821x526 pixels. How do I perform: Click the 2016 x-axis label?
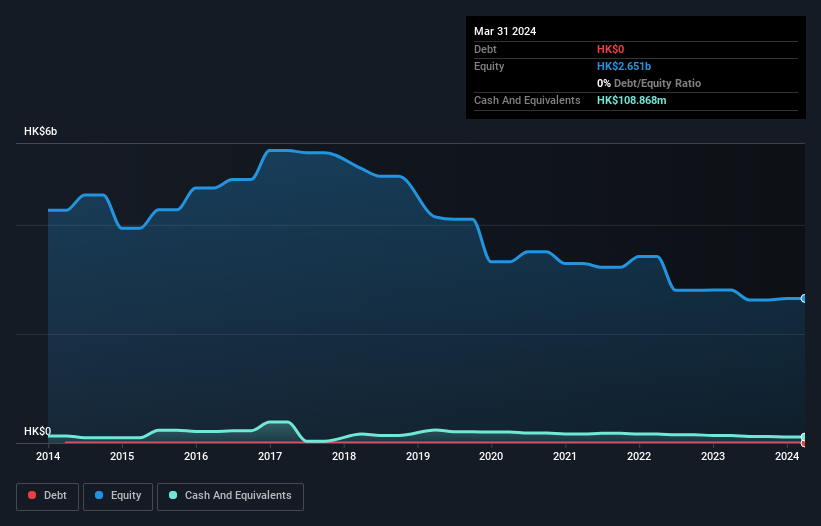pyautogui.click(x=196, y=456)
